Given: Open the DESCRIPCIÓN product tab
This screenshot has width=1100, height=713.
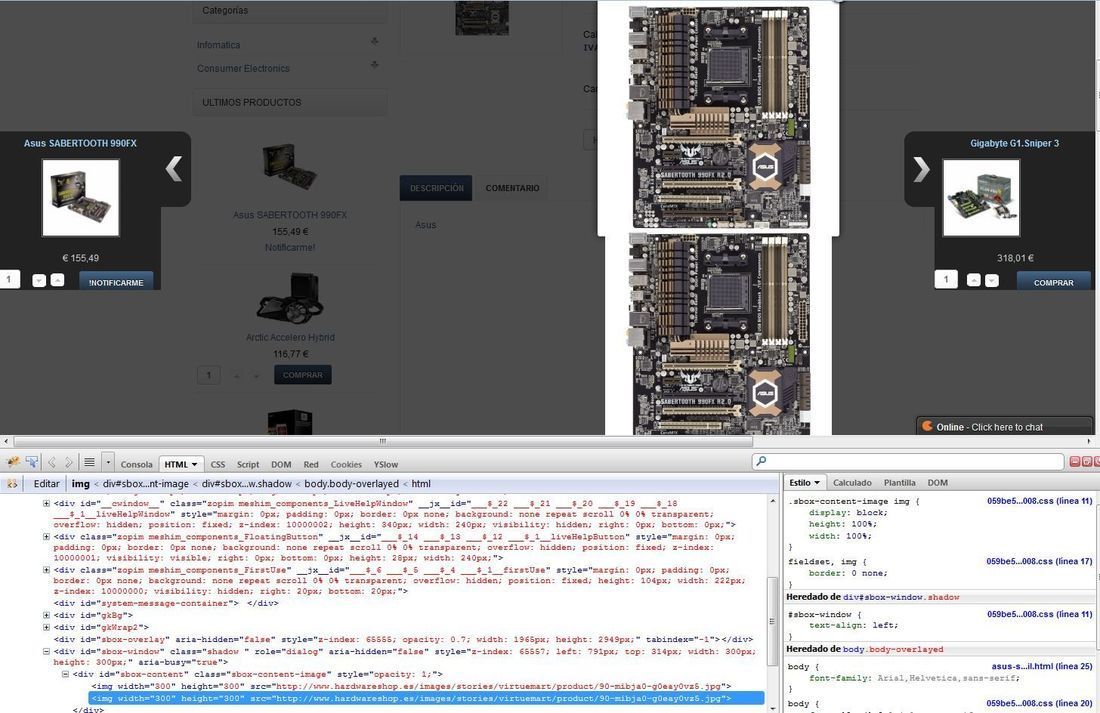Looking at the screenshot, I should [x=436, y=188].
